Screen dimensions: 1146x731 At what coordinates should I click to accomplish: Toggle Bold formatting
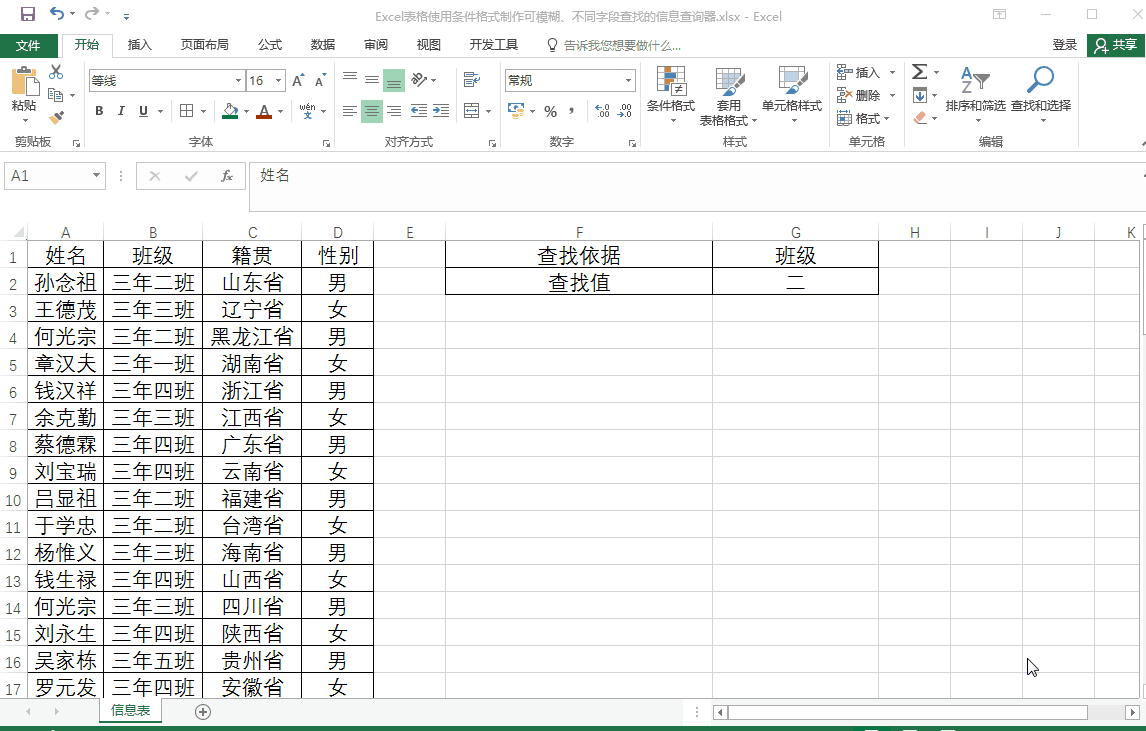99,111
